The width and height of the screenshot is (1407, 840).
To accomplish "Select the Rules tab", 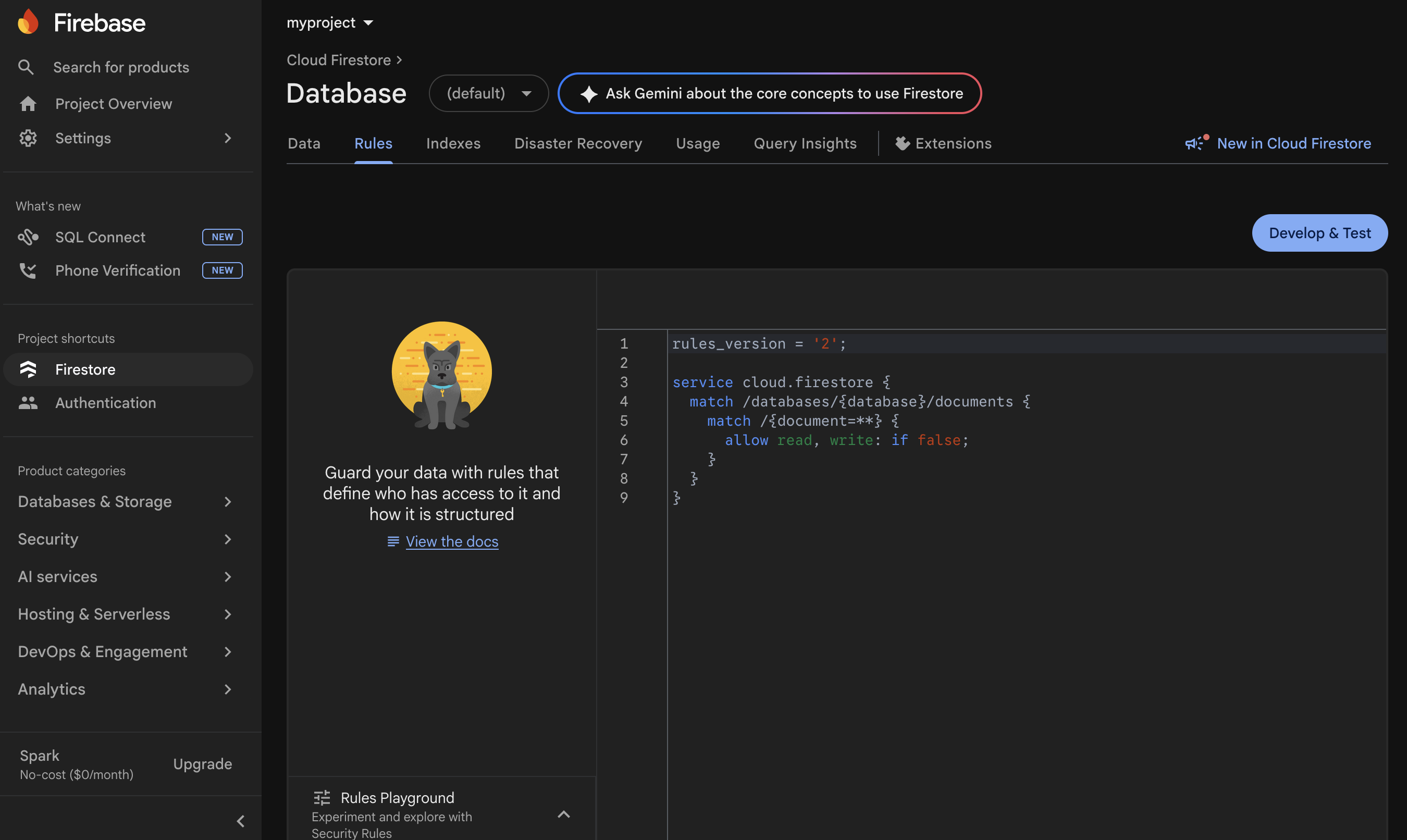I will [373, 143].
